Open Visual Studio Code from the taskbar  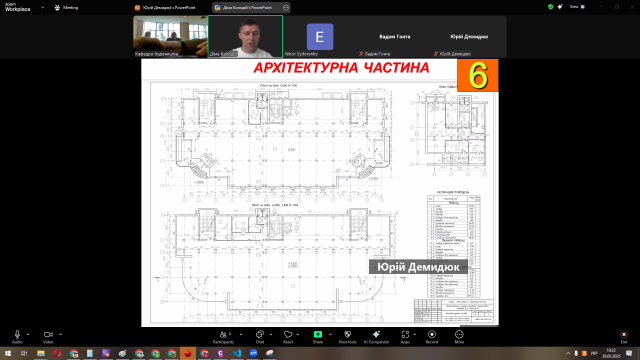point(237,353)
